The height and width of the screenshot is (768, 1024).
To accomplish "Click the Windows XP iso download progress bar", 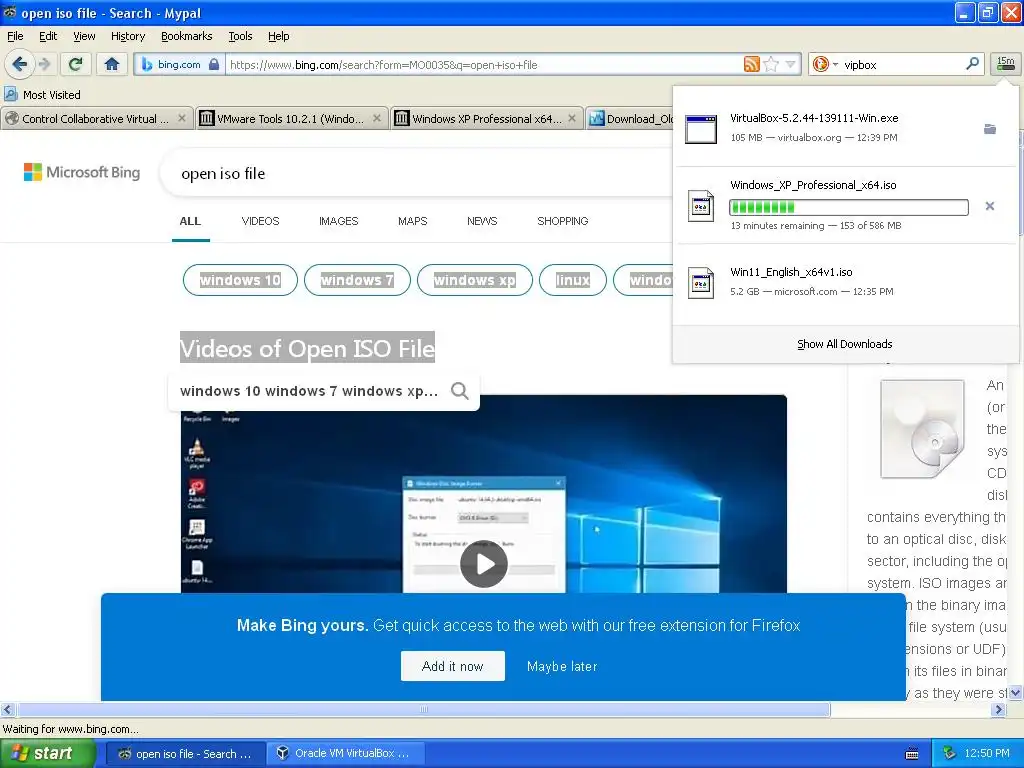I will point(848,207).
